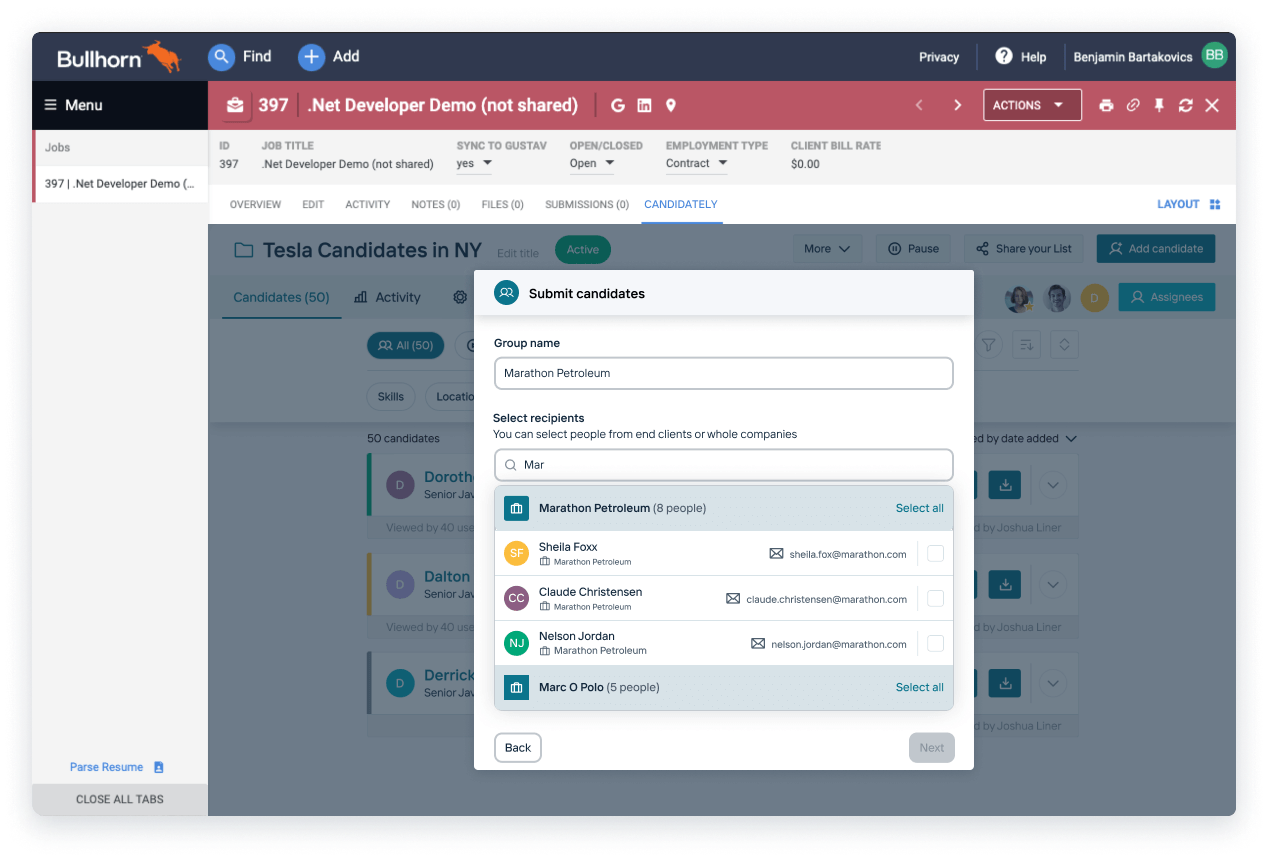
Task: Open the ACTIONS dropdown
Action: [x=1032, y=105]
